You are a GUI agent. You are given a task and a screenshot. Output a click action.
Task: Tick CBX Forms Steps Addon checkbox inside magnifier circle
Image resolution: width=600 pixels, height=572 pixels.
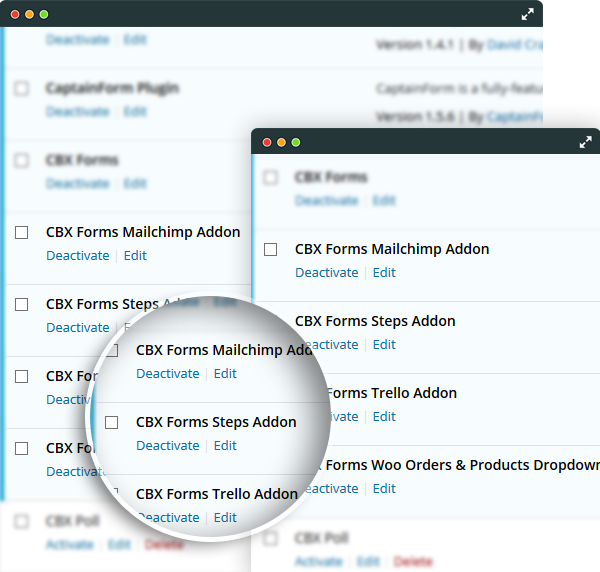(x=111, y=423)
